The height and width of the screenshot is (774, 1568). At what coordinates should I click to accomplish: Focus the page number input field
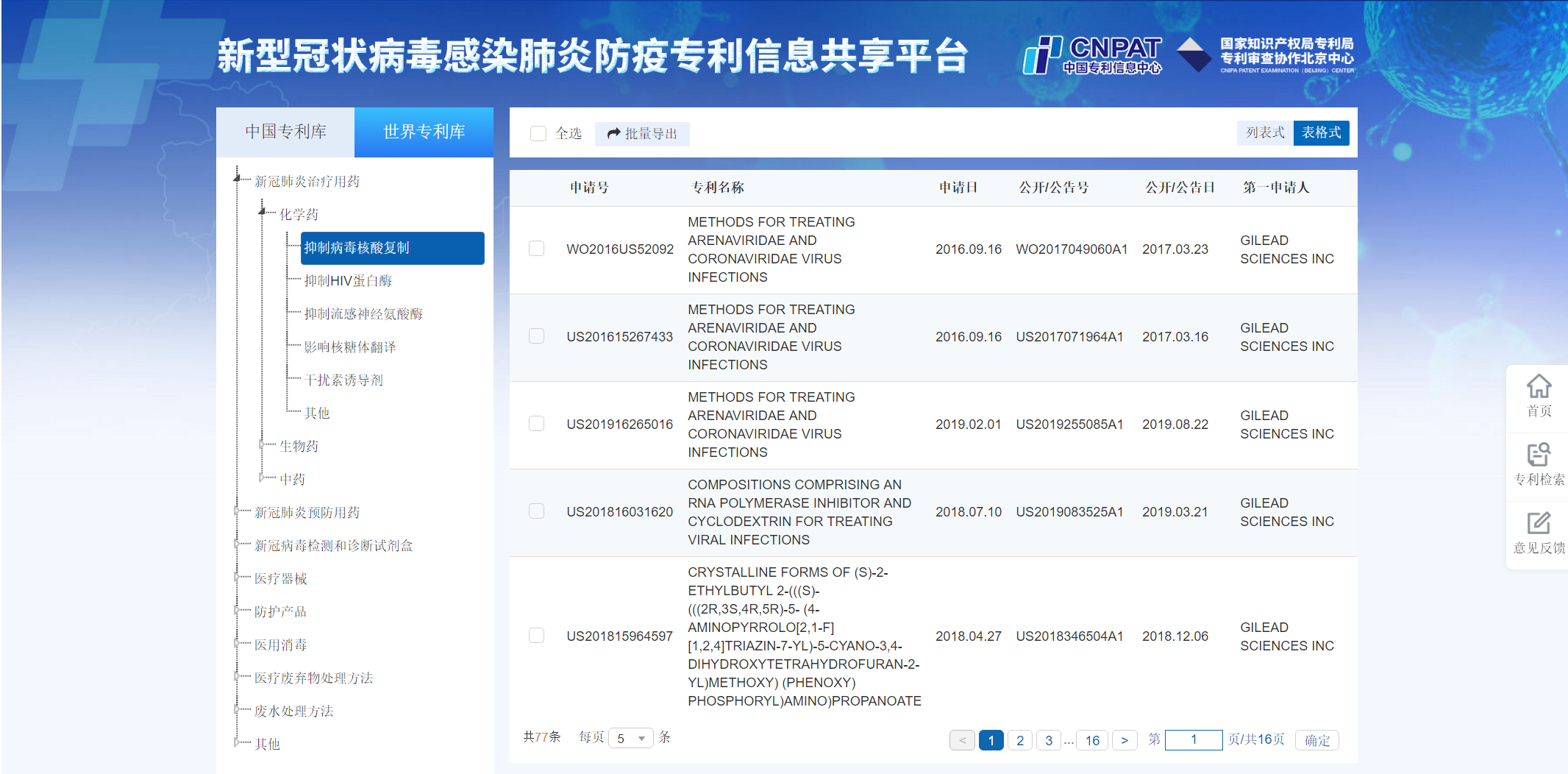(x=1194, y=739)
